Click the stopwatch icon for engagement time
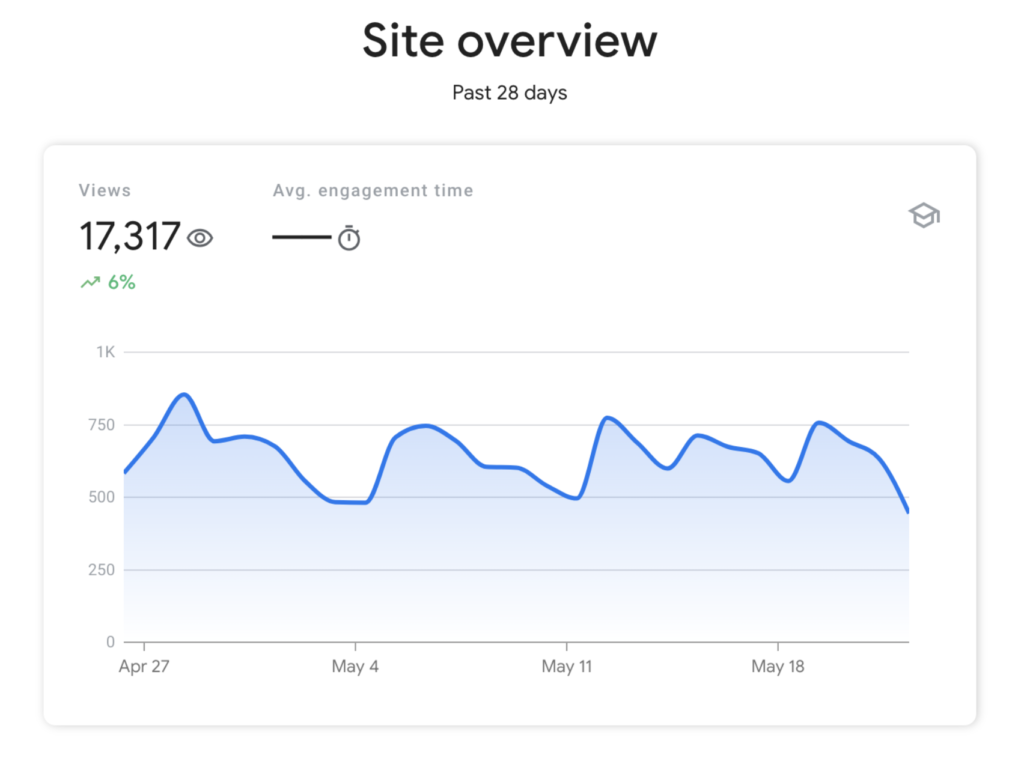 (348, 238)
